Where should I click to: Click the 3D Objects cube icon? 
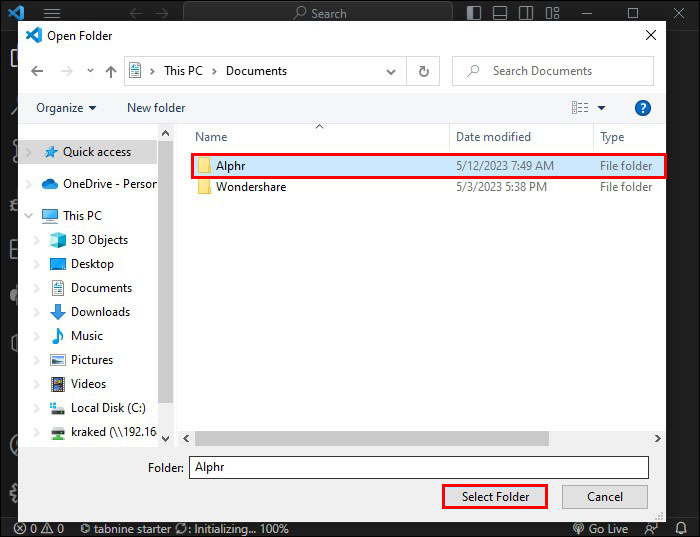pos(58,240)
